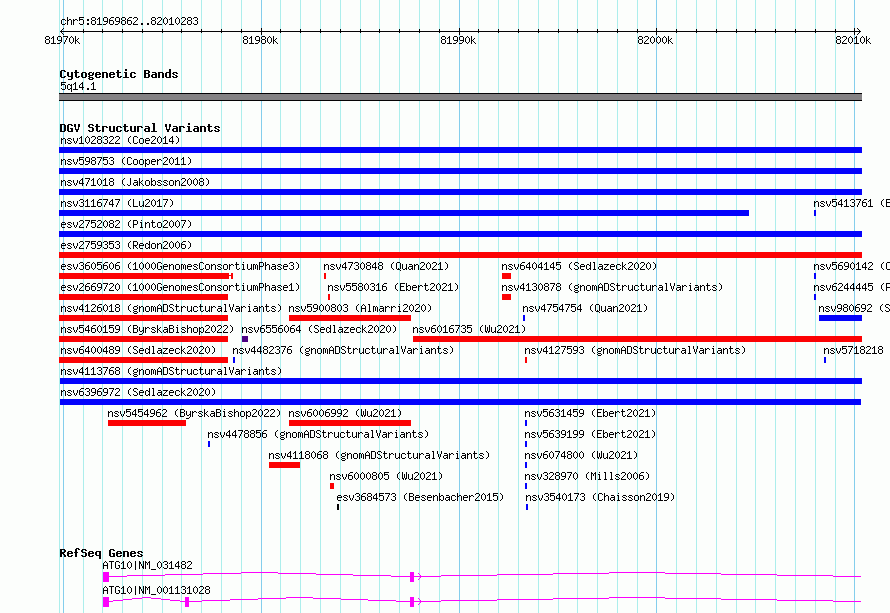Viewport: 890px width, 613px height.
Task: Click the red bar under nsv6016735 (Wu2021)
Action: (637, 339)
